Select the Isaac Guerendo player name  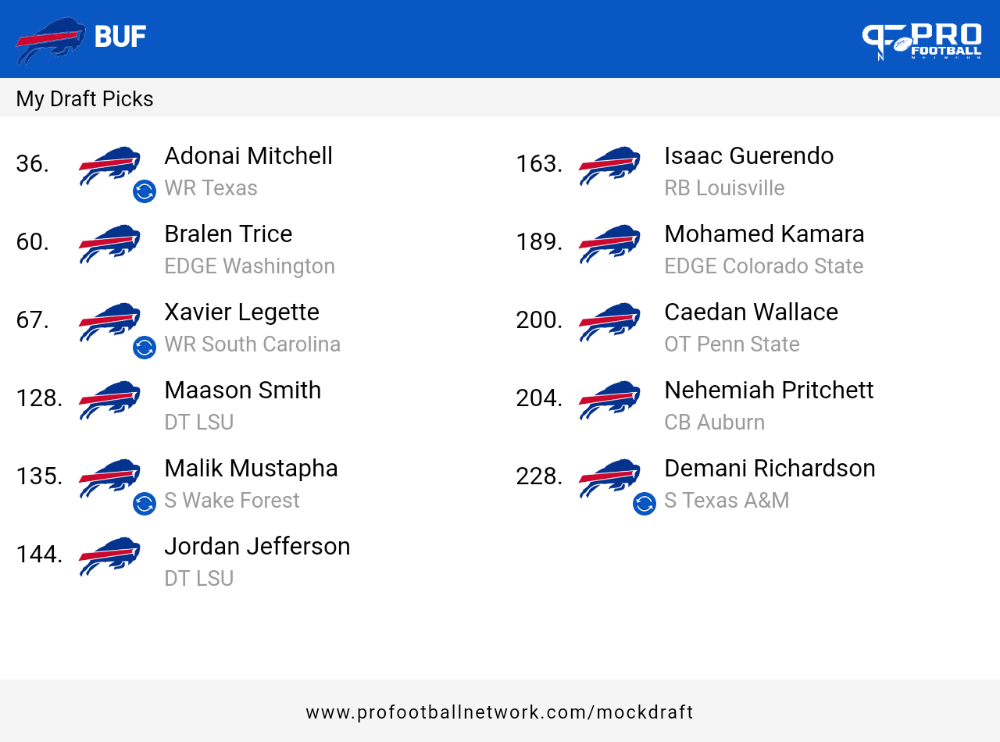[x=749, y=156]
